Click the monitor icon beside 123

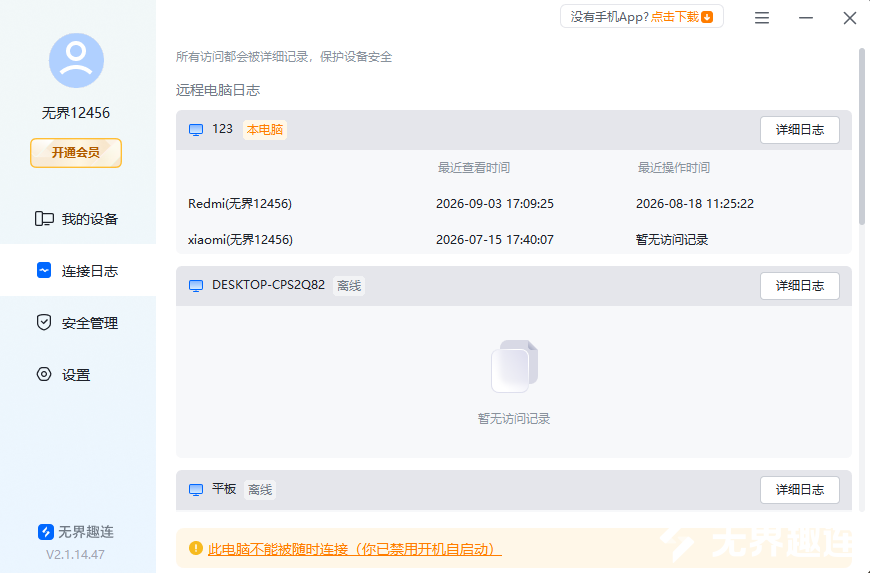click(x=196, y=130)
